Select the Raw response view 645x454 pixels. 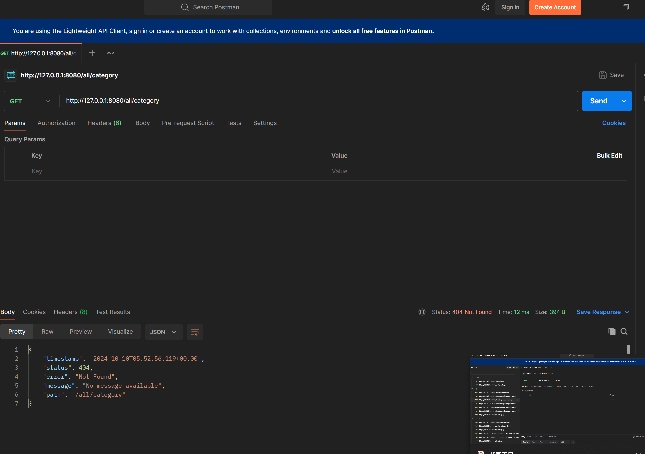pos(47,331)
